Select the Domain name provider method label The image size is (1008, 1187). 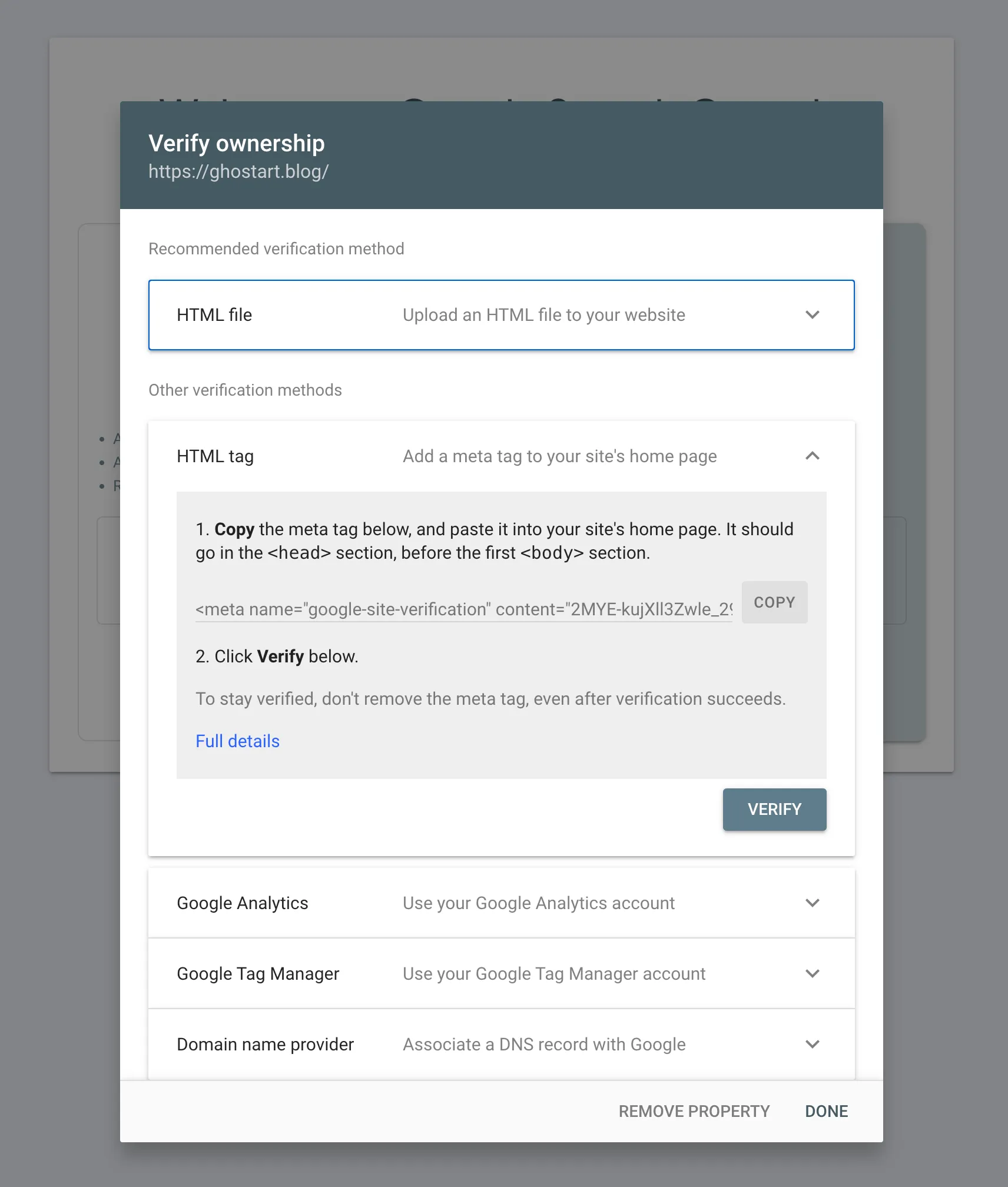pyautogui.click(x=265, y=1045)
